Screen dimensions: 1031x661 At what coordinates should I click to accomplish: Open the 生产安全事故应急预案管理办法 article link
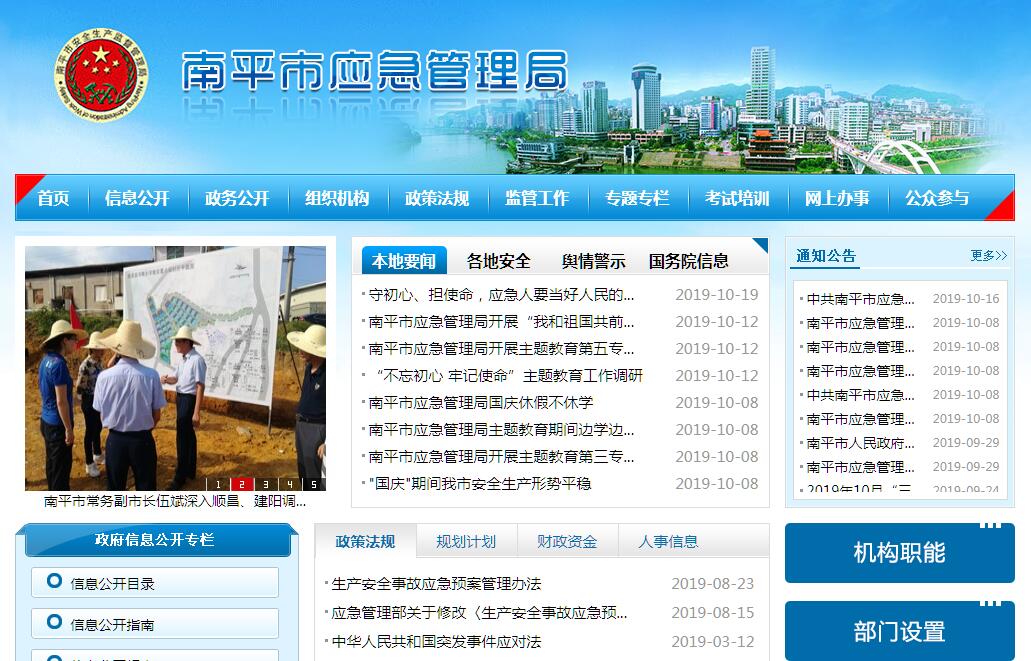(x=436, y=584)
